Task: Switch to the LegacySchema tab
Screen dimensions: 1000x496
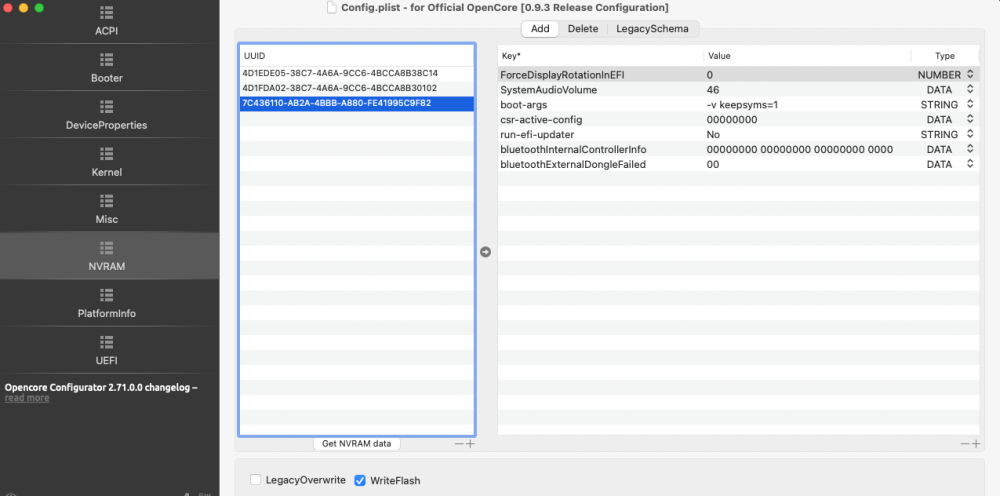Action: [652, 29]
